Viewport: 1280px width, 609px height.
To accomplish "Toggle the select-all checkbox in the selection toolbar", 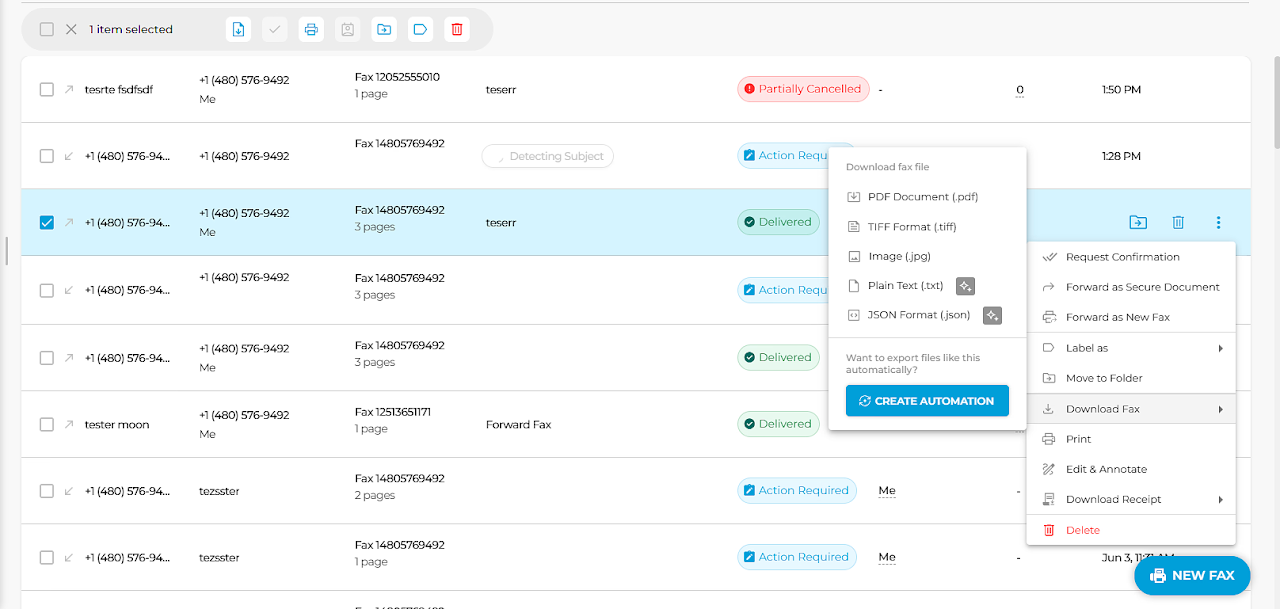I will 46,29.
